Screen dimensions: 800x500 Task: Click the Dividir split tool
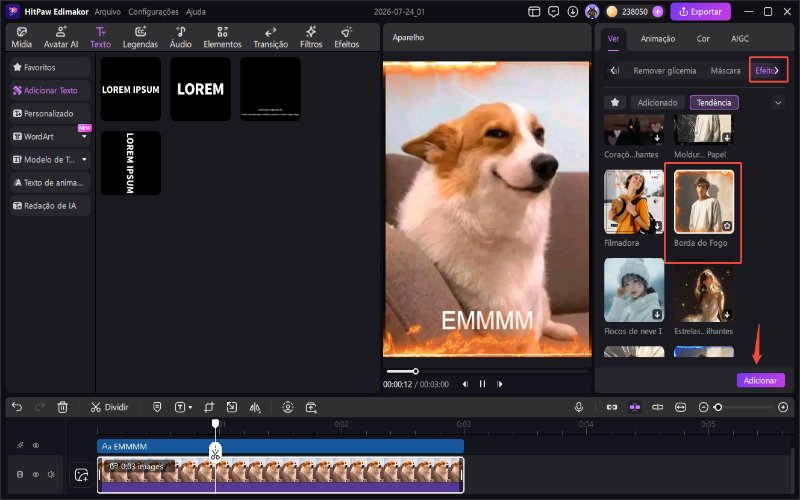pyautogui.click(x=109, y=407)
